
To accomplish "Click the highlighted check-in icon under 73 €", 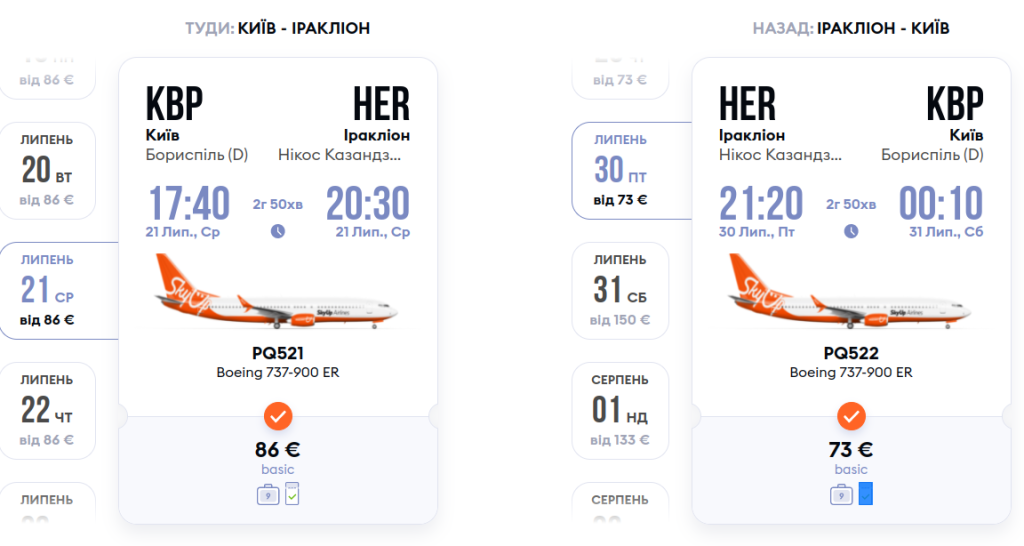I will click(866, 493).
